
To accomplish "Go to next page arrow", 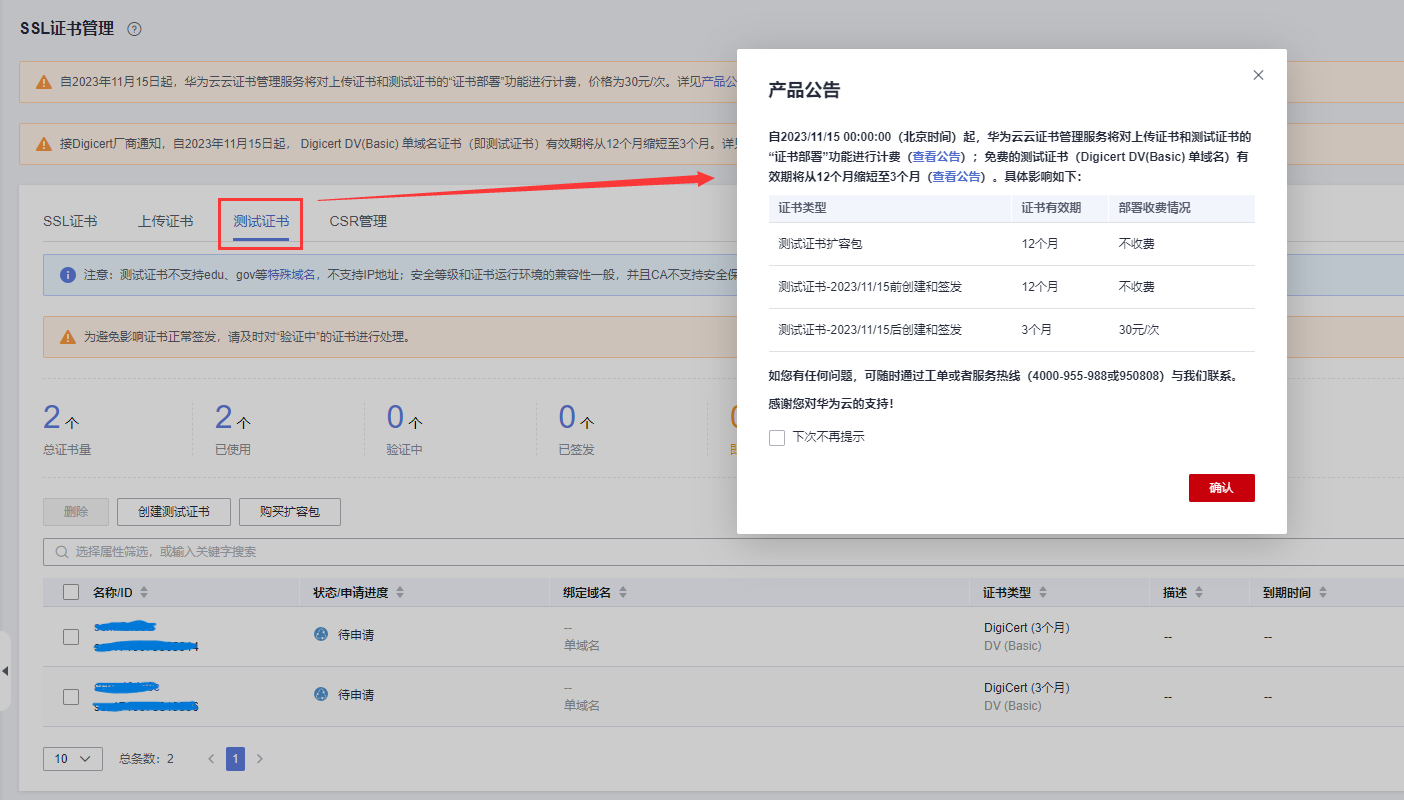I will click(260, 759).
